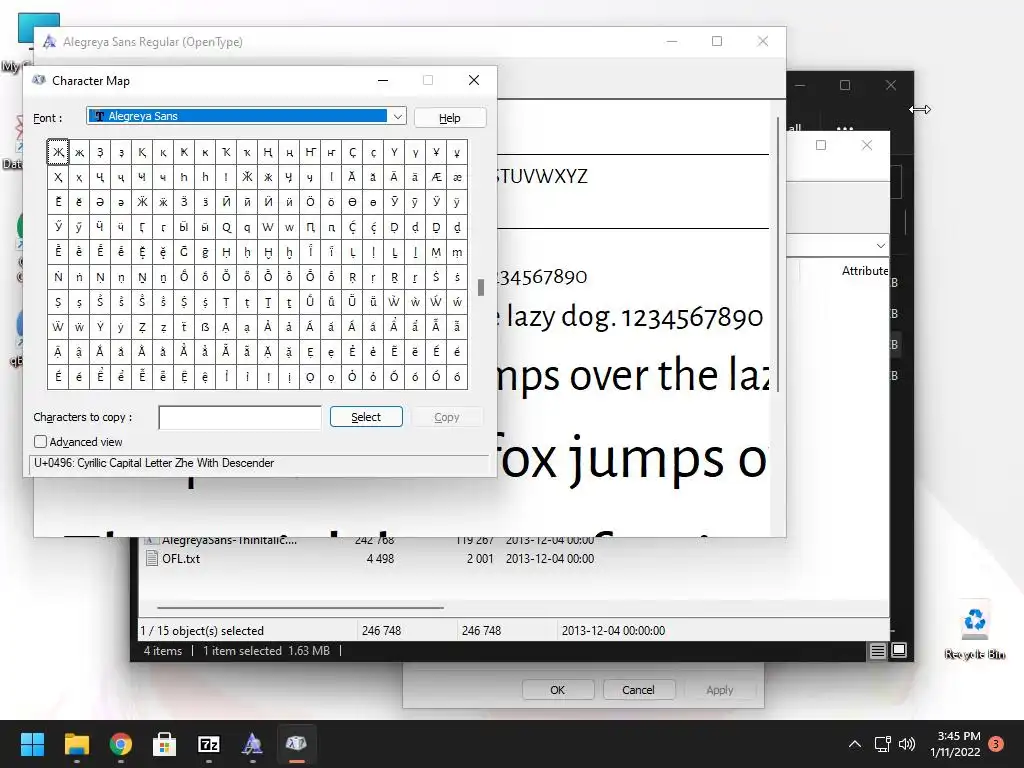Viewport: 1024px width, 768px height.
Task: Maximize the Alegreya Sans font viewer window
Action: tap(717, 41)
